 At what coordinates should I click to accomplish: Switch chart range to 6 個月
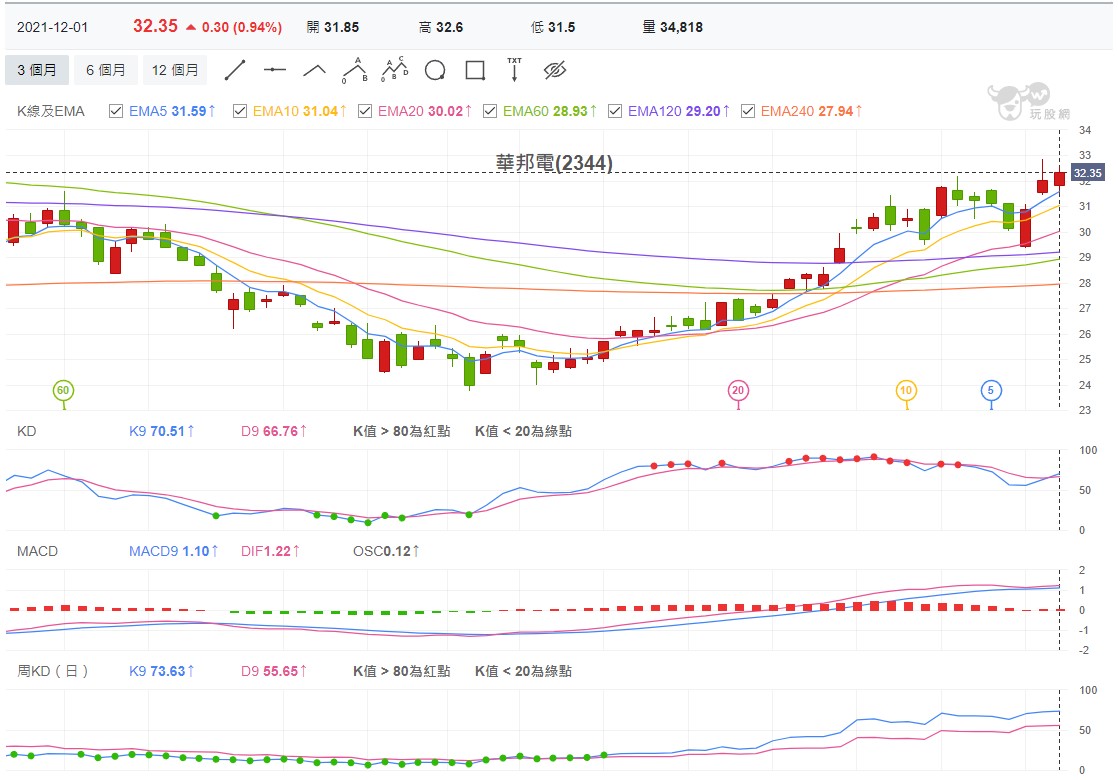tap(106, 70)
